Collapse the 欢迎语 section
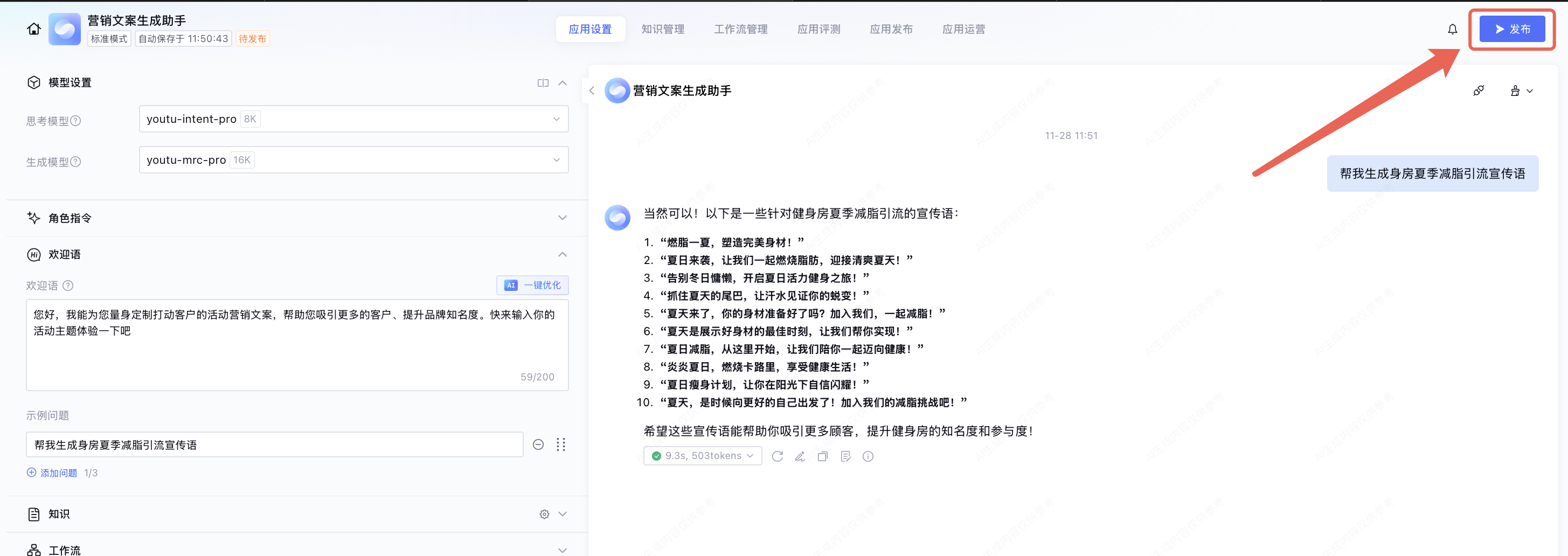Image resolution: width=1568 pixels, height=556 pixels. pos(563,254)
